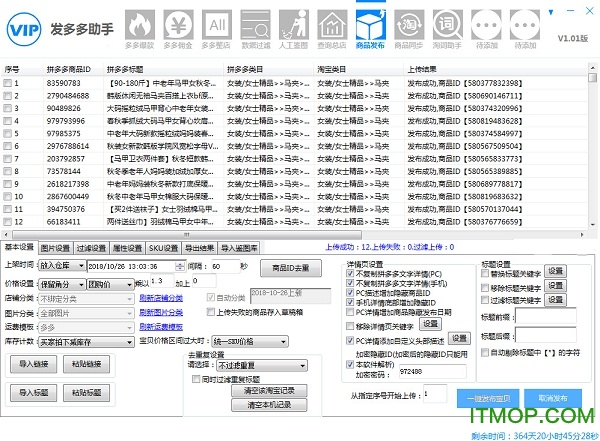Click the 导入链接 button
This screenshot has width=600, height=441.
[x=33, y=364]
